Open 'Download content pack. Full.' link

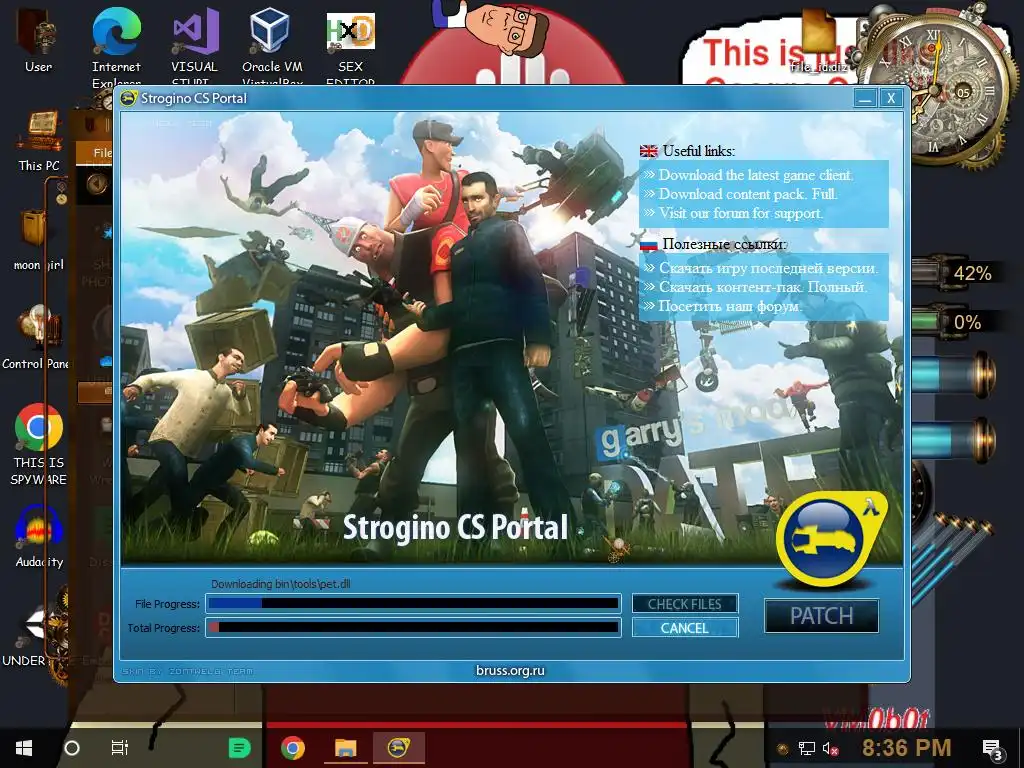point(748,194)
